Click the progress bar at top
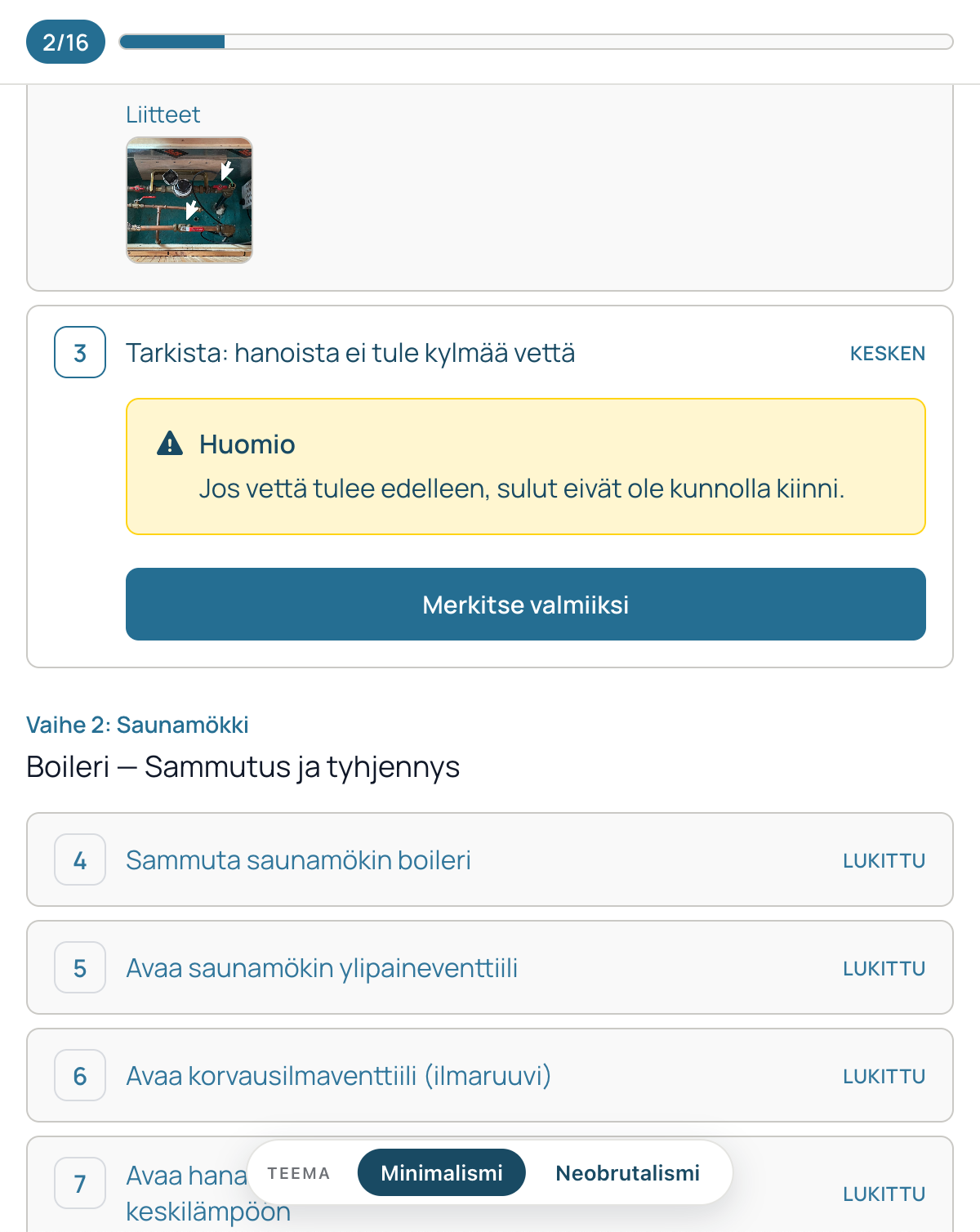 [x=536, y=42]
